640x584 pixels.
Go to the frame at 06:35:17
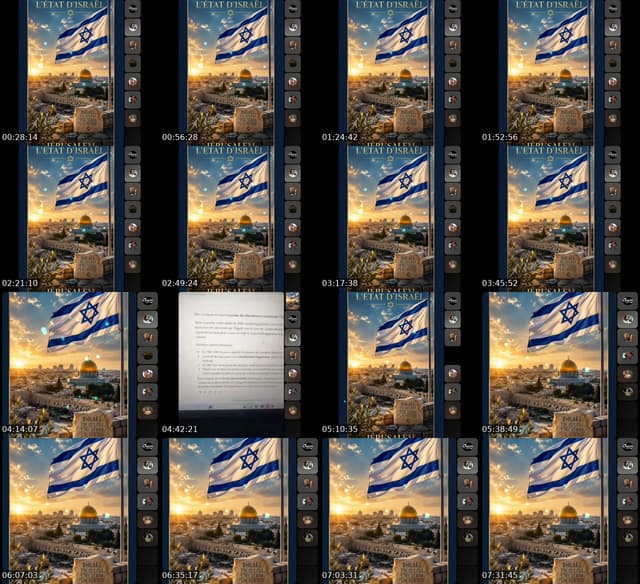click(240, 511)
